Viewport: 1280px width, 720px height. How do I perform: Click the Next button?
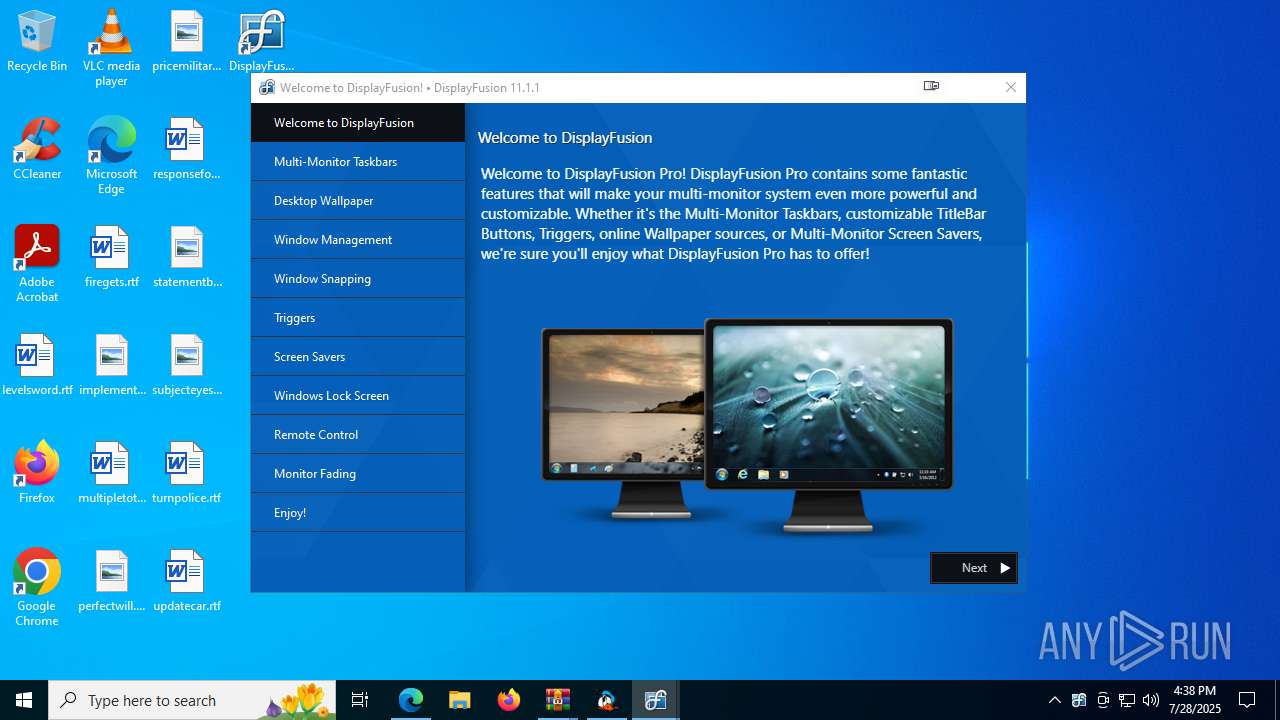point(974,568)
